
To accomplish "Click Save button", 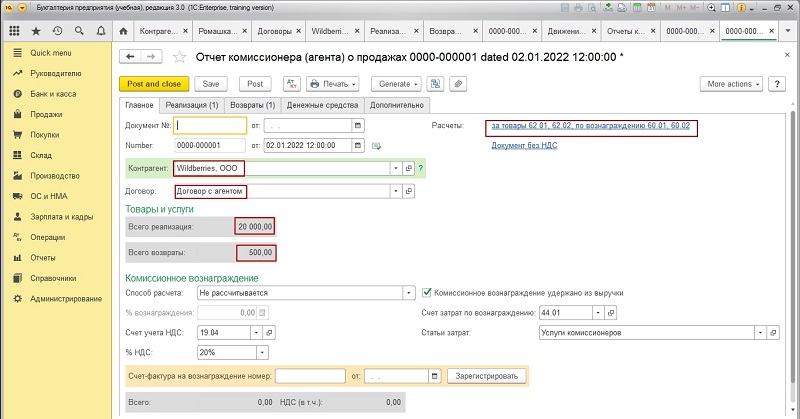I will click(211, 84).
